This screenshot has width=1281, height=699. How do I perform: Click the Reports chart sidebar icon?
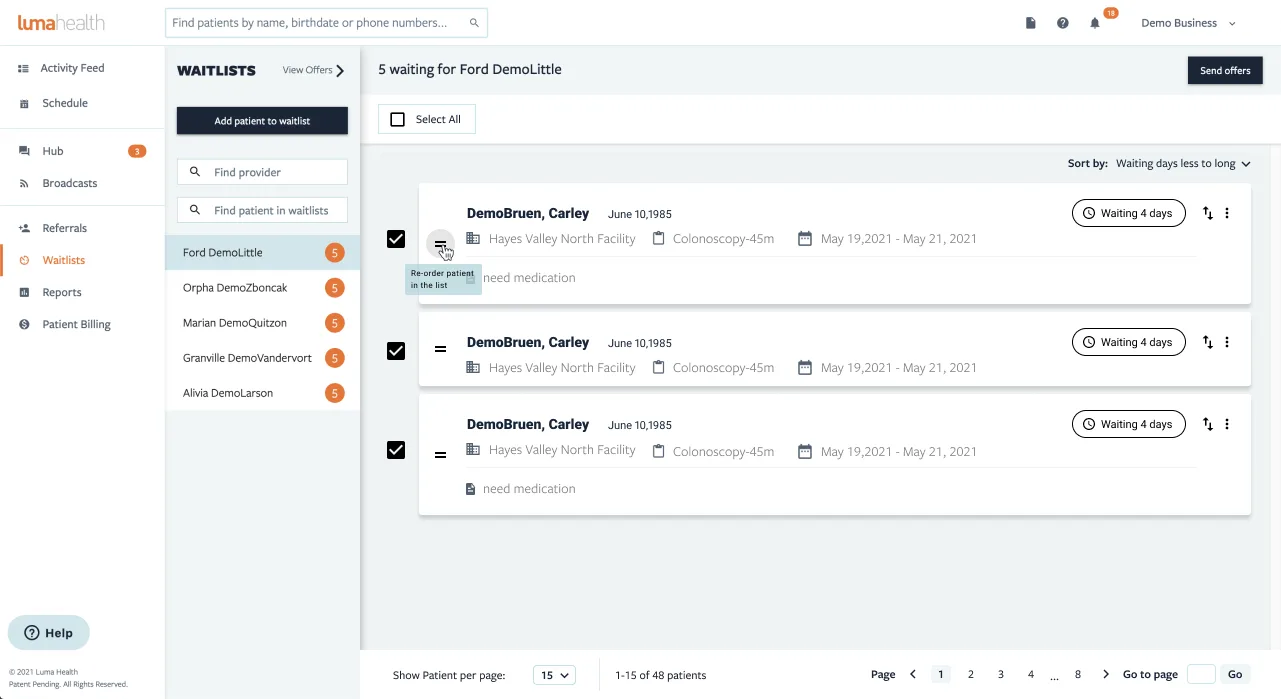[24, 292]
